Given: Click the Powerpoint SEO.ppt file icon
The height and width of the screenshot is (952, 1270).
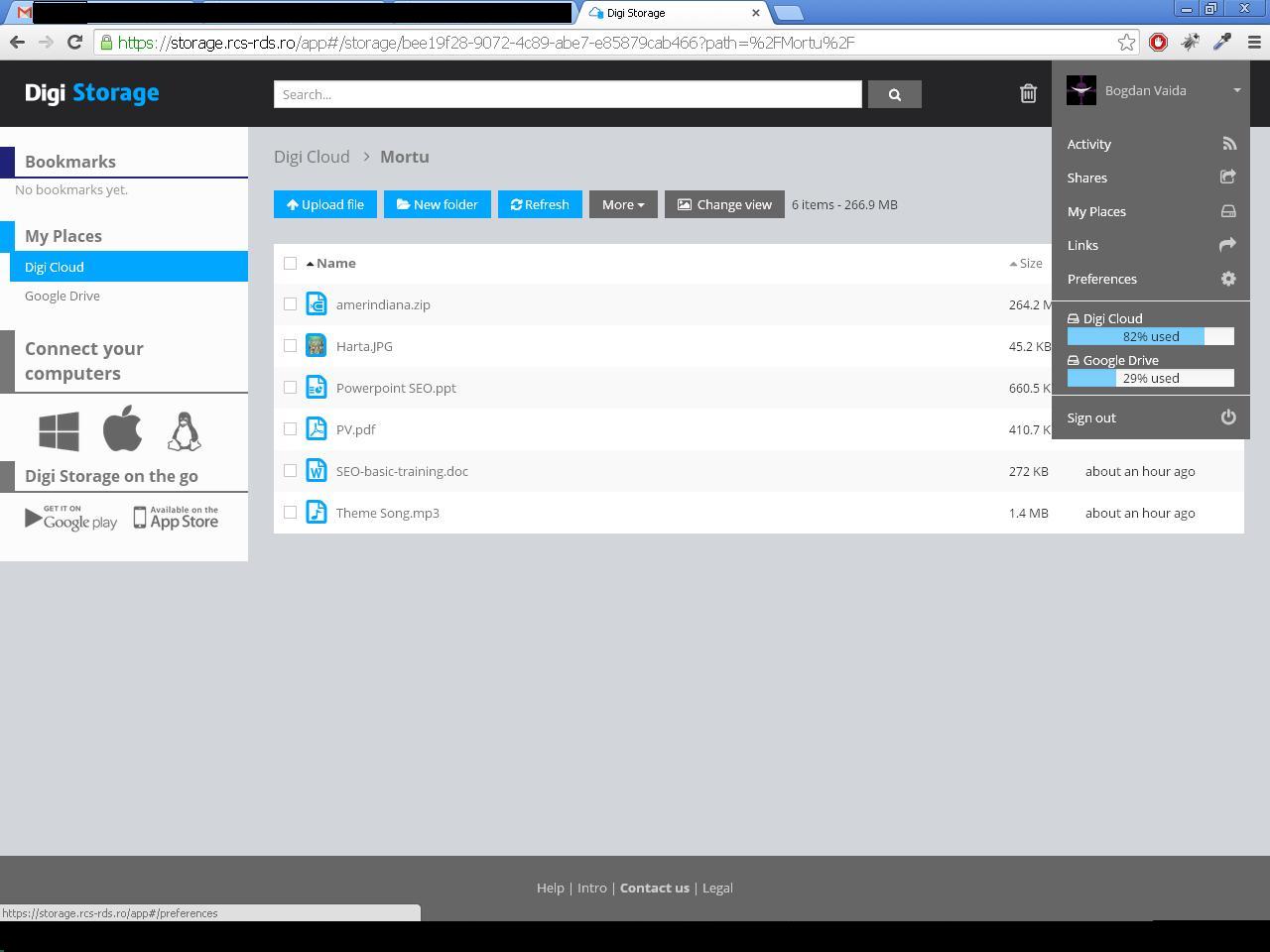Looking at the screenshot, I should click(x=317, y=388).
